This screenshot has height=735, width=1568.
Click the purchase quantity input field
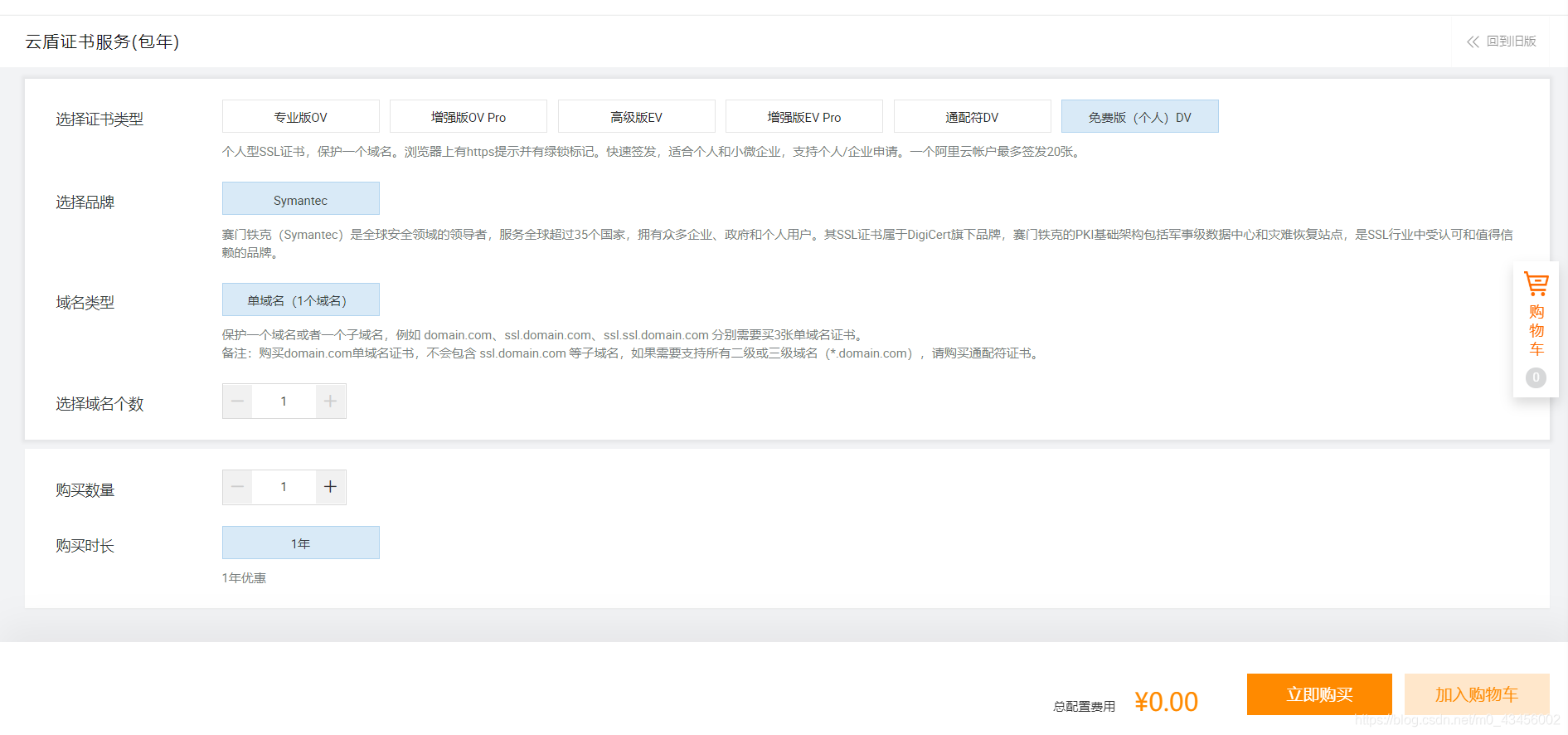(x=284, y=487)
